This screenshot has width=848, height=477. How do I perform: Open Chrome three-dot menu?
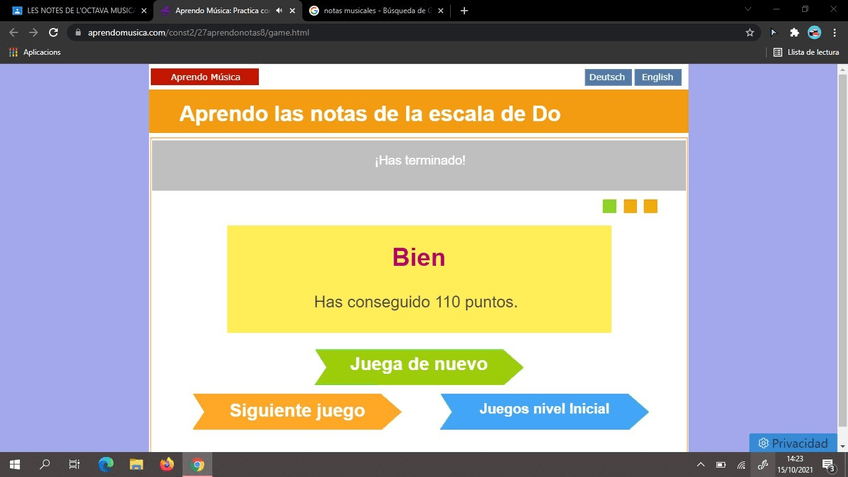click(834, 32)
